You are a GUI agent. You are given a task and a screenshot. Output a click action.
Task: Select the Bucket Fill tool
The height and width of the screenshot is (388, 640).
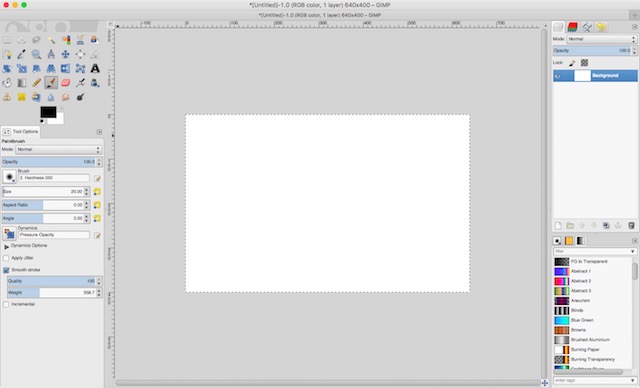click(x=7, y=83)
